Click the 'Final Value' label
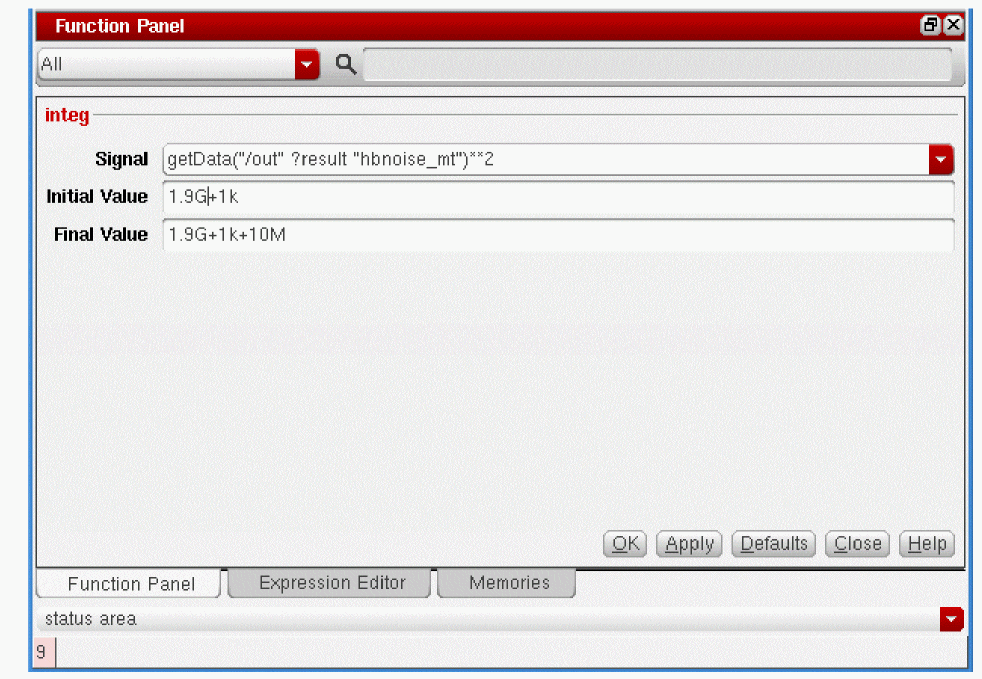 pos(101,234)
